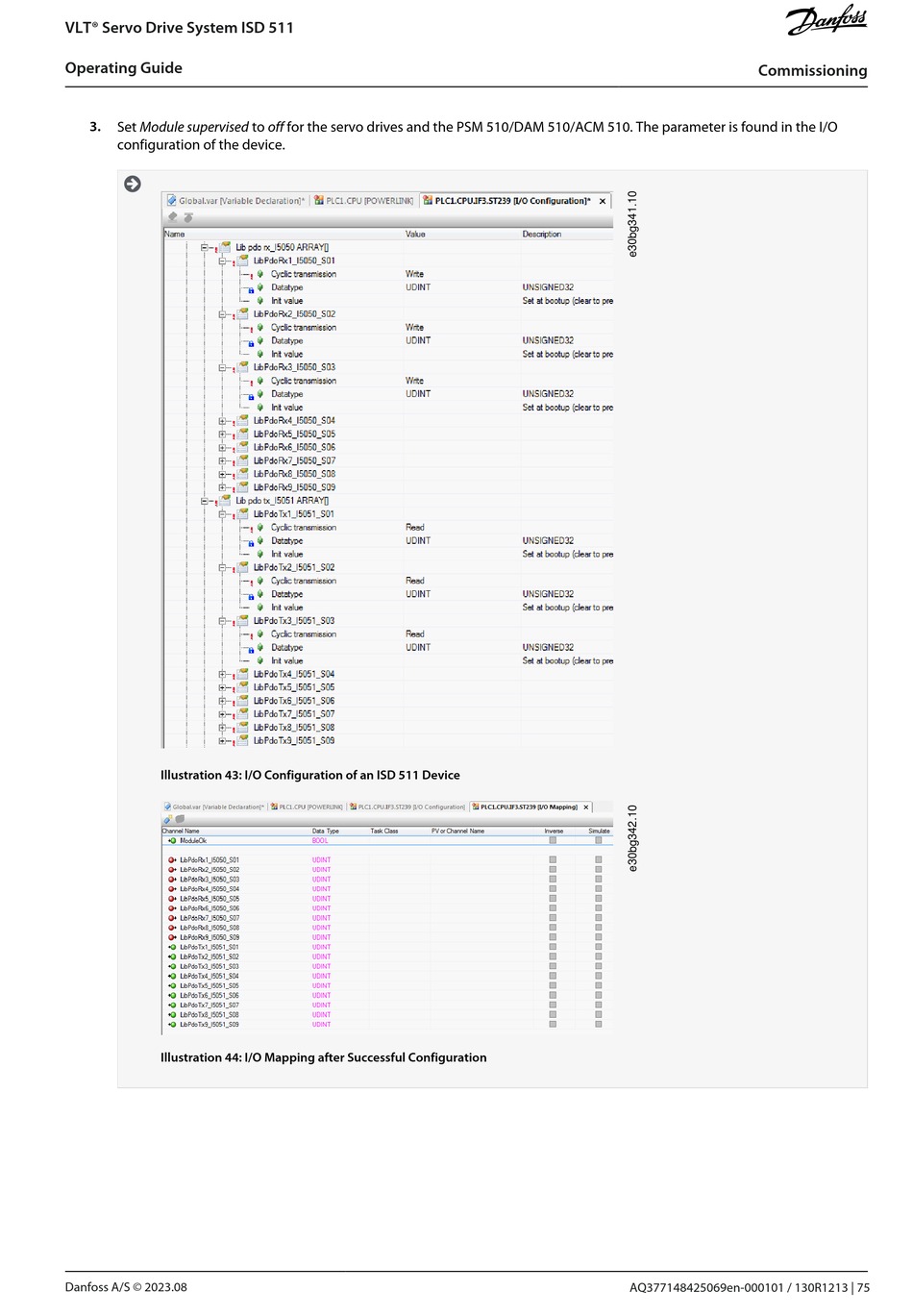Click the green channel icon for LibPdoTx4_I5051_S04
The width and height of the screenshot is (913, 1316).
[172, 976]
